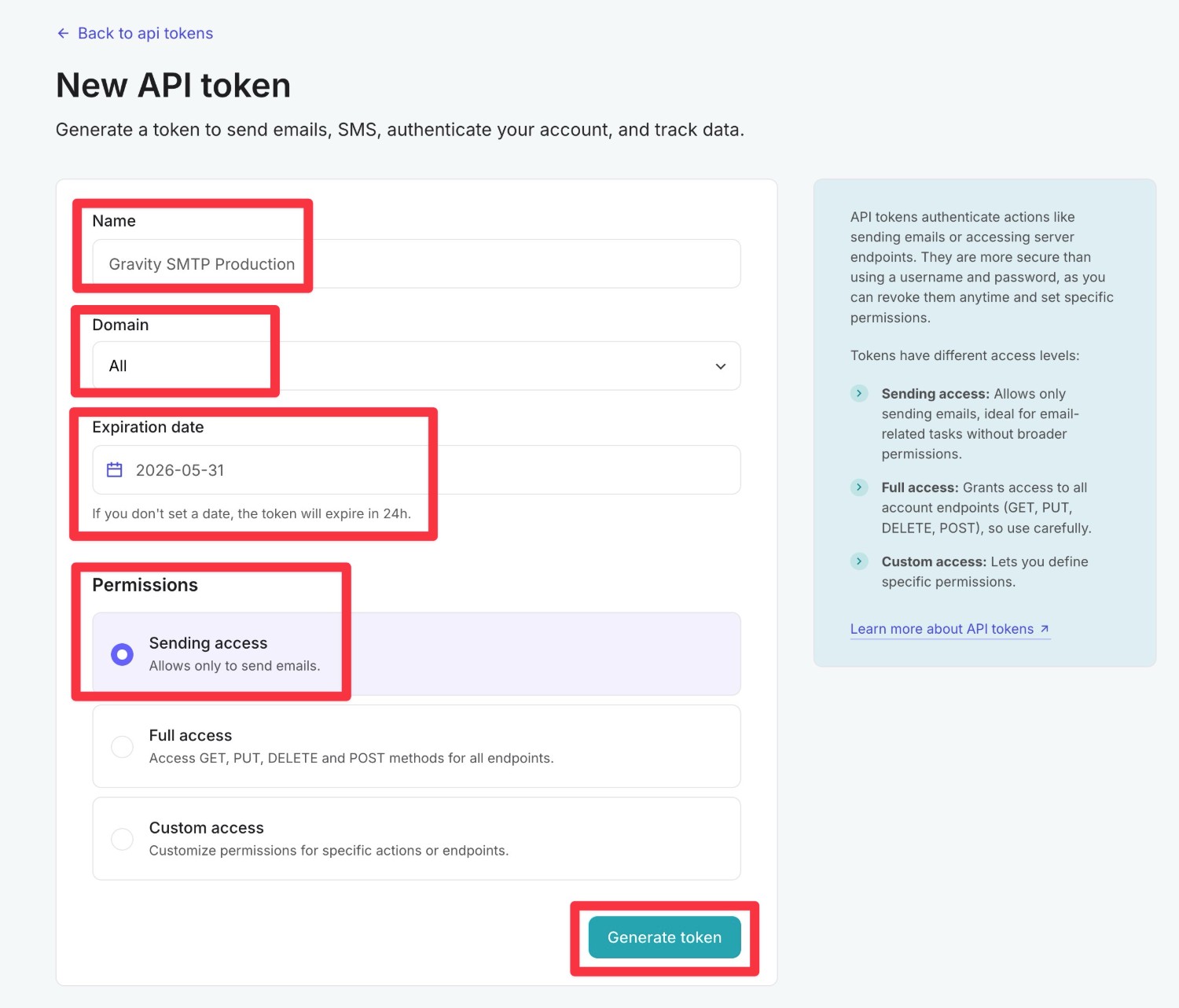Click the Generate token button

click(664, 937)
